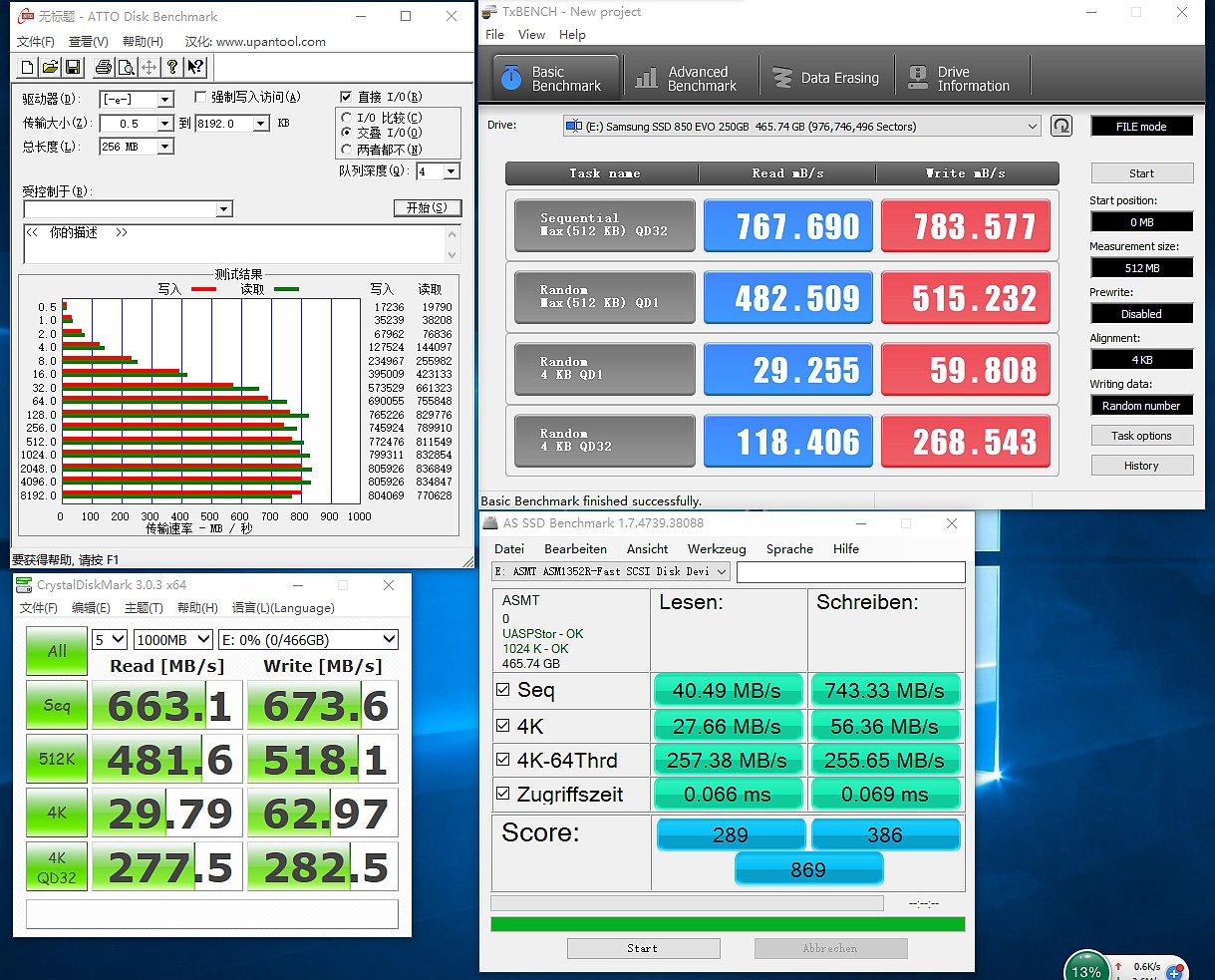Screen dimensions: 1215x980
Task: Click the TxBENCH Start position field
Action: (1141, 220)
